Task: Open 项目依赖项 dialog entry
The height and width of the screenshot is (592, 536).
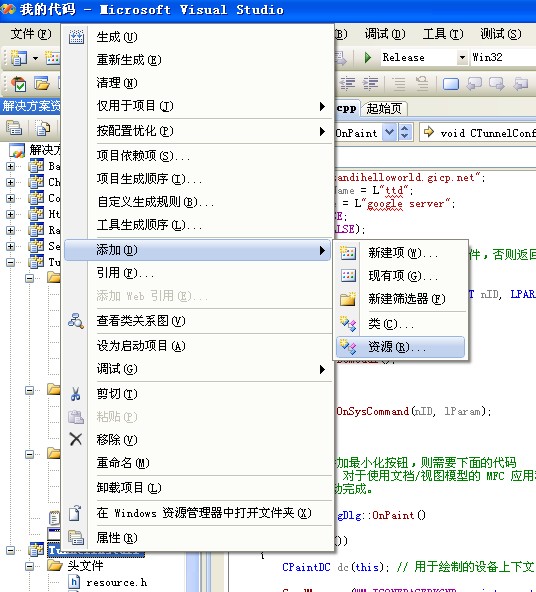Action: [198, 156]
